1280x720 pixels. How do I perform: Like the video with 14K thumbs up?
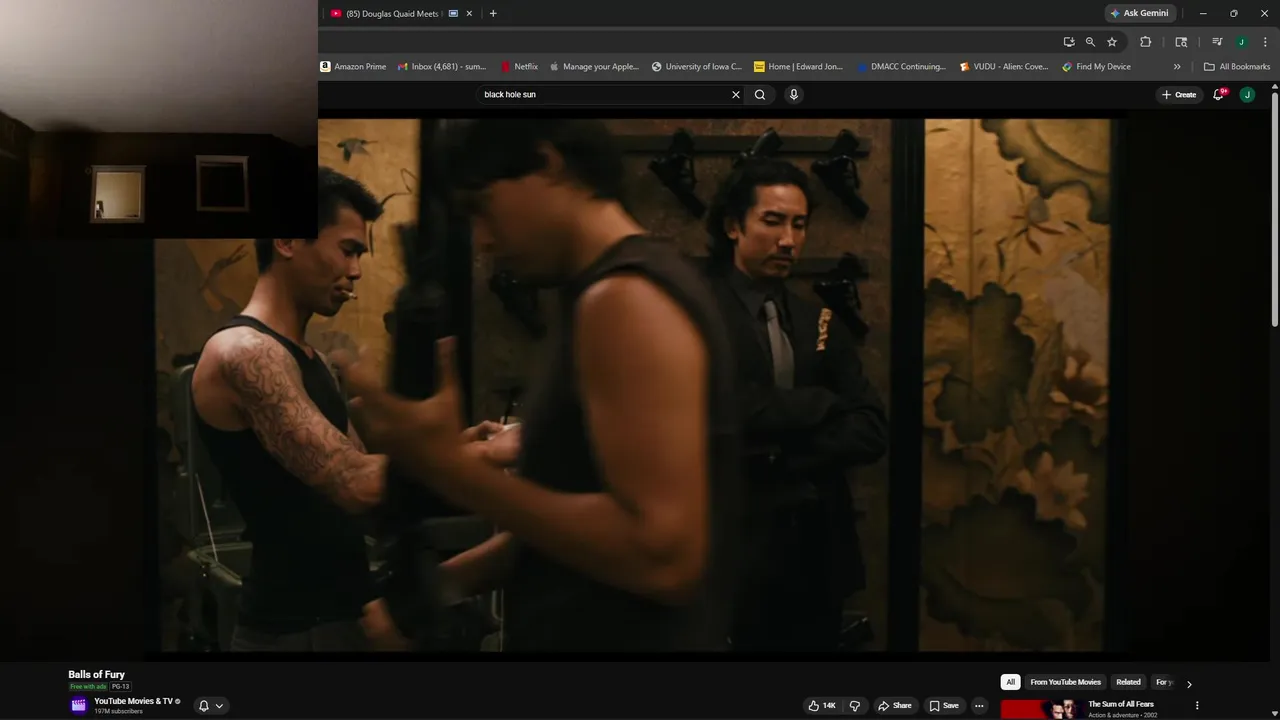click(822, 706)
